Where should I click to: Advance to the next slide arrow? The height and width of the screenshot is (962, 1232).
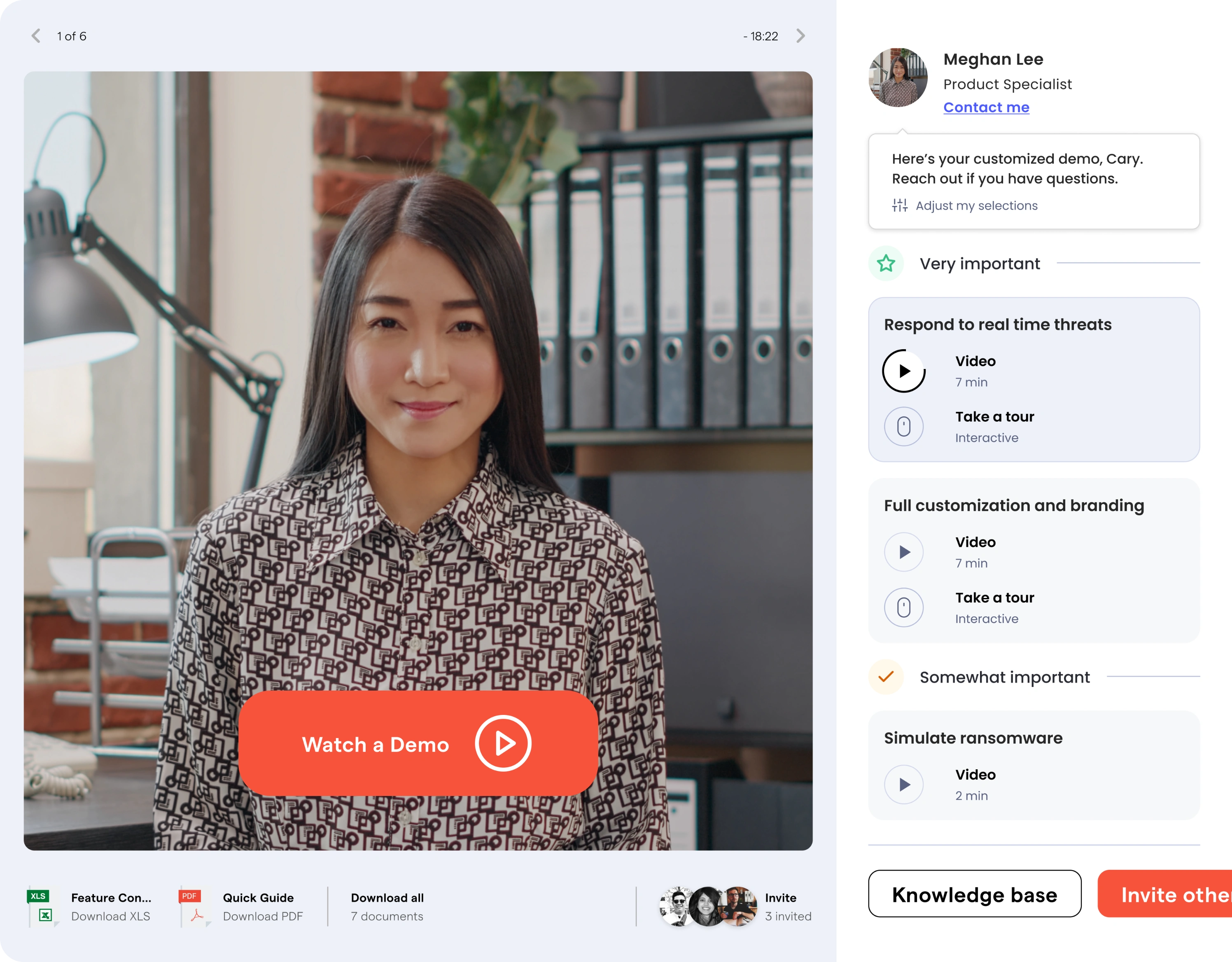click(x=800, y=36)
